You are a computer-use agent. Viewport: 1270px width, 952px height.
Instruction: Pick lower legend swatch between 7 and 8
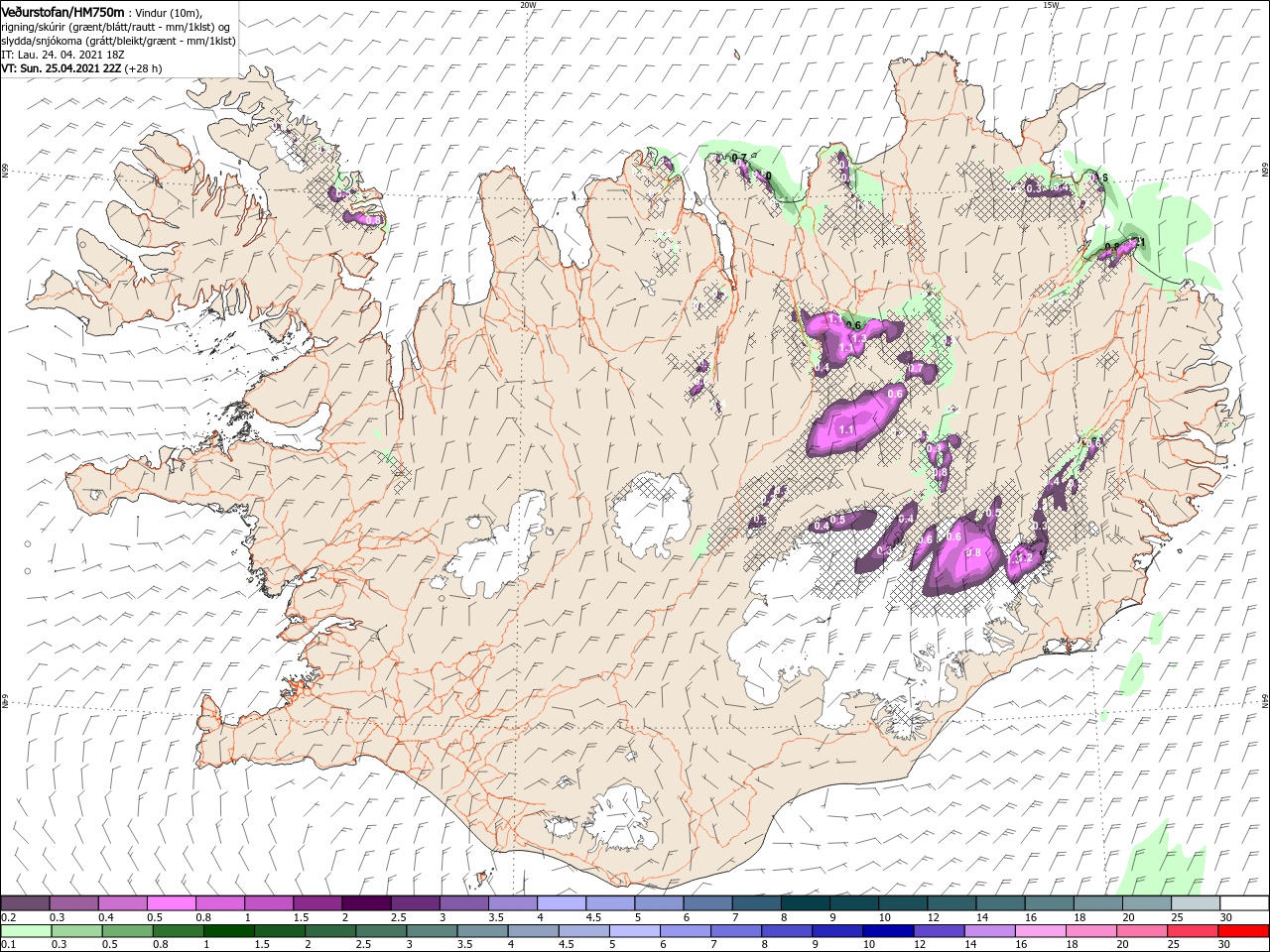pos(735,931)
